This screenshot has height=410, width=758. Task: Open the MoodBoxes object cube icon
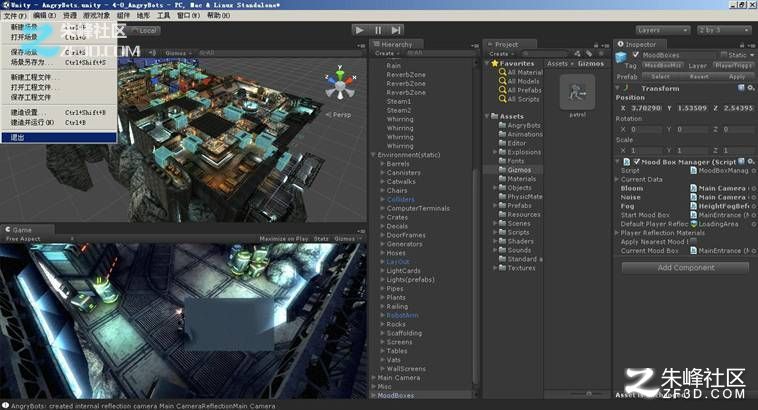click(x=621, y=57)
